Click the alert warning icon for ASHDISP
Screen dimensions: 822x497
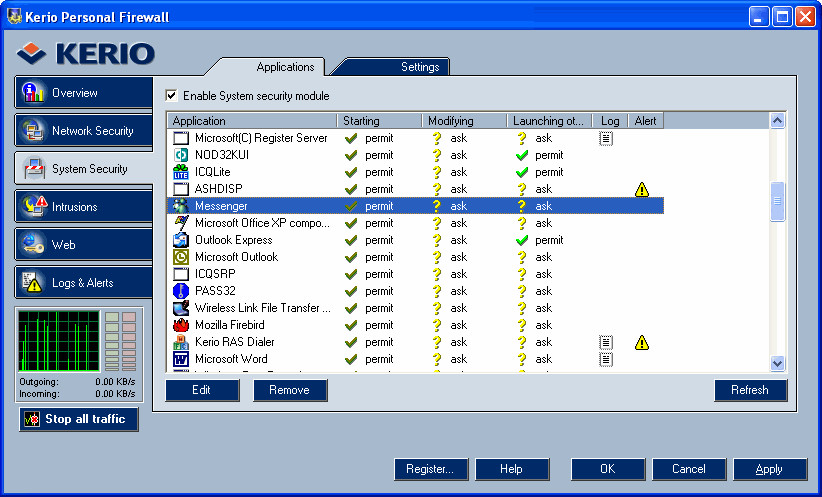pyautogui.click(x=642, y=189)
